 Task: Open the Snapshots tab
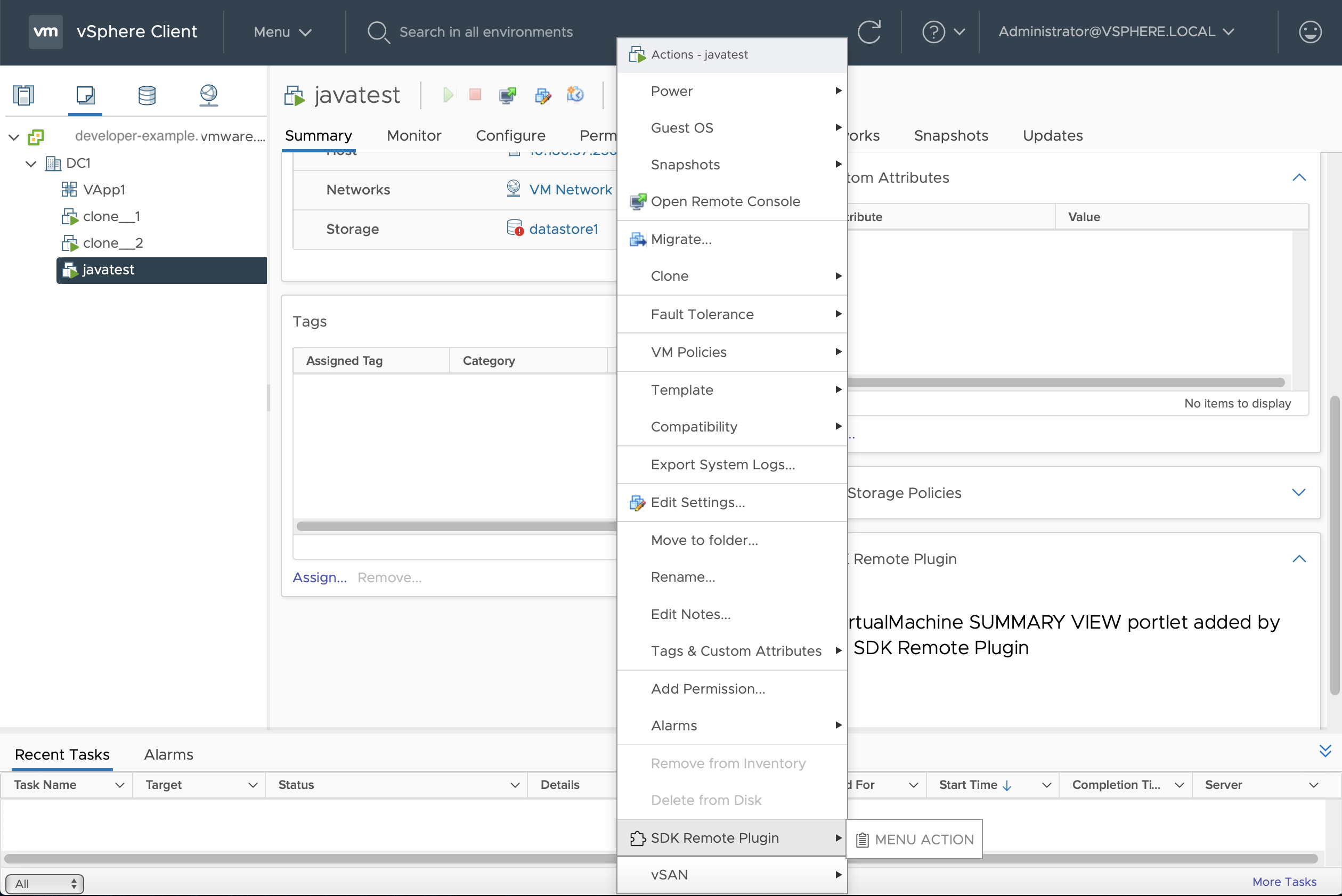pos(950,135)
